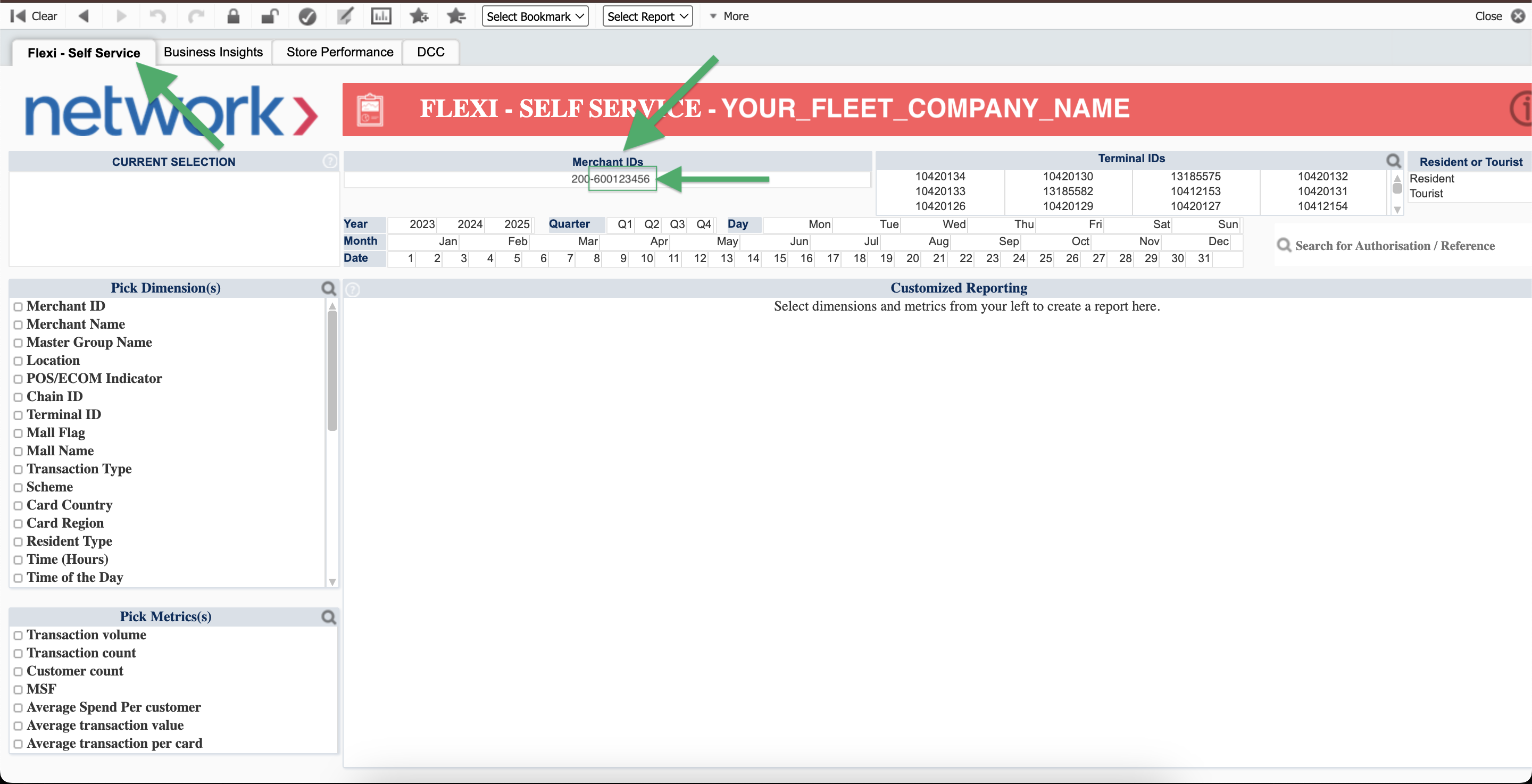
Task: Select the month Dec
Action: 1196,241
